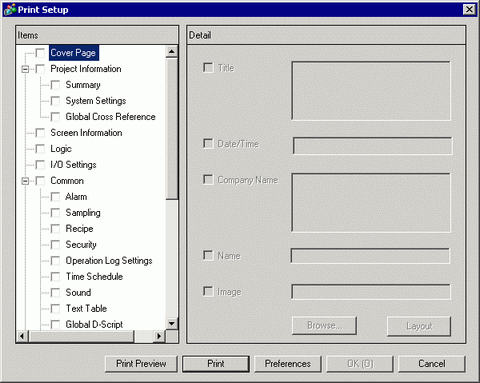Image resolution: width=480 pixels, height=383 pixels.
Task: Select the Operation Log Settings item
Action: (x=109, y=261)
